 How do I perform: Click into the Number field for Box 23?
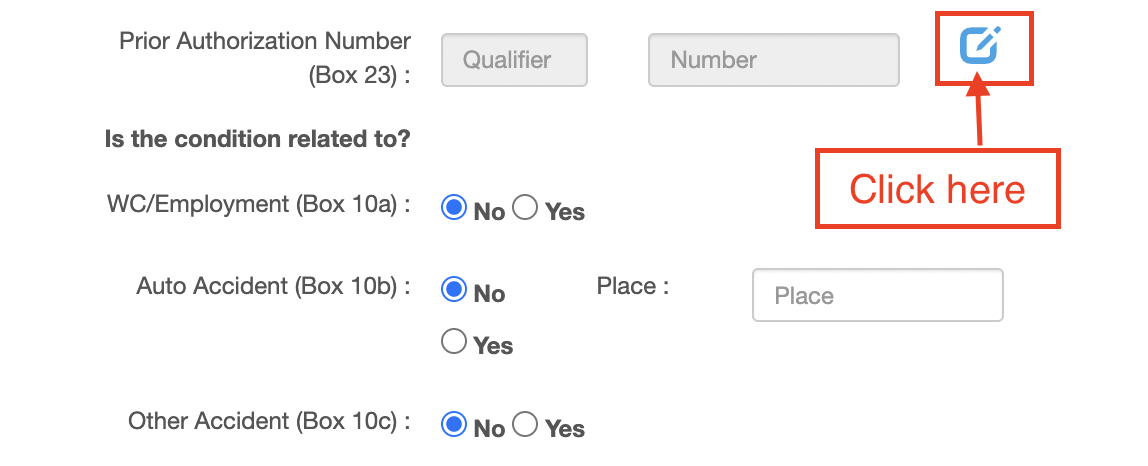(x=773, y=60)
